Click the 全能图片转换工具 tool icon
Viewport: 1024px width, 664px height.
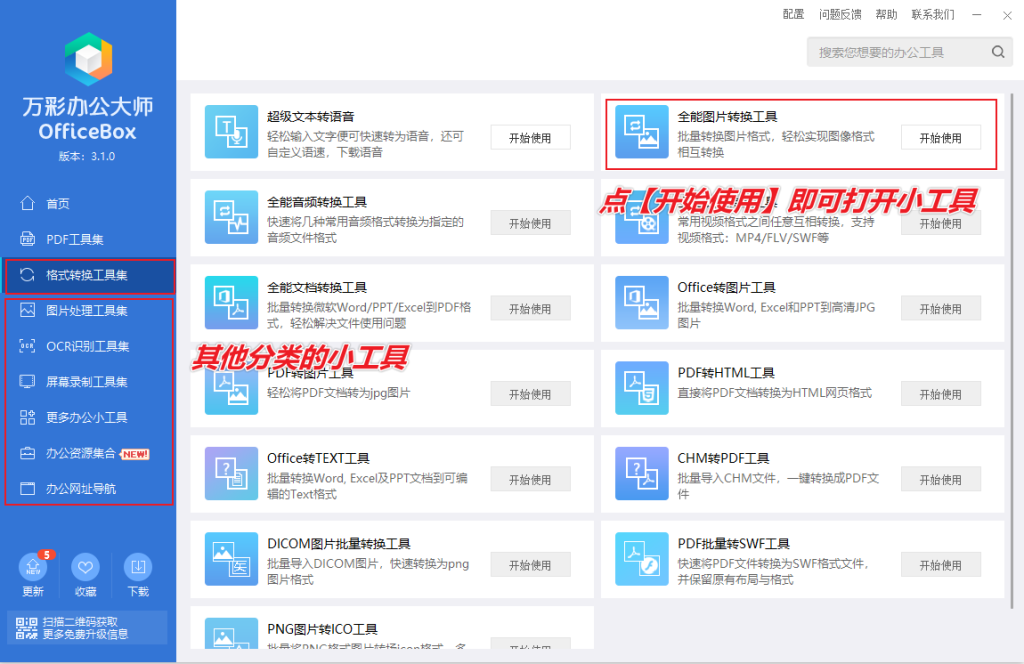point(641,131)
